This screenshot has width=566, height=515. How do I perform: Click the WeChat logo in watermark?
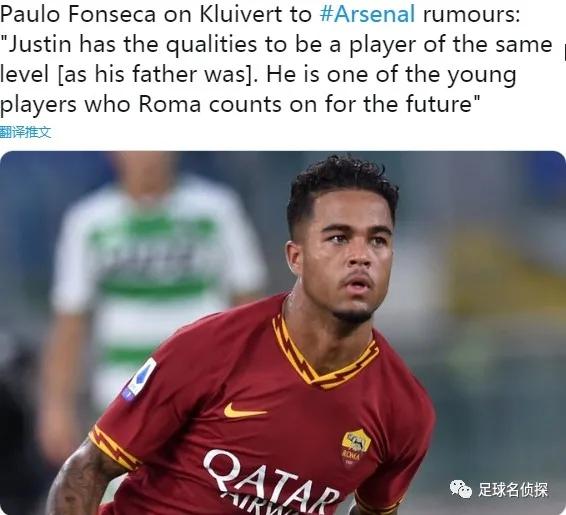click(x=461, y=489)
